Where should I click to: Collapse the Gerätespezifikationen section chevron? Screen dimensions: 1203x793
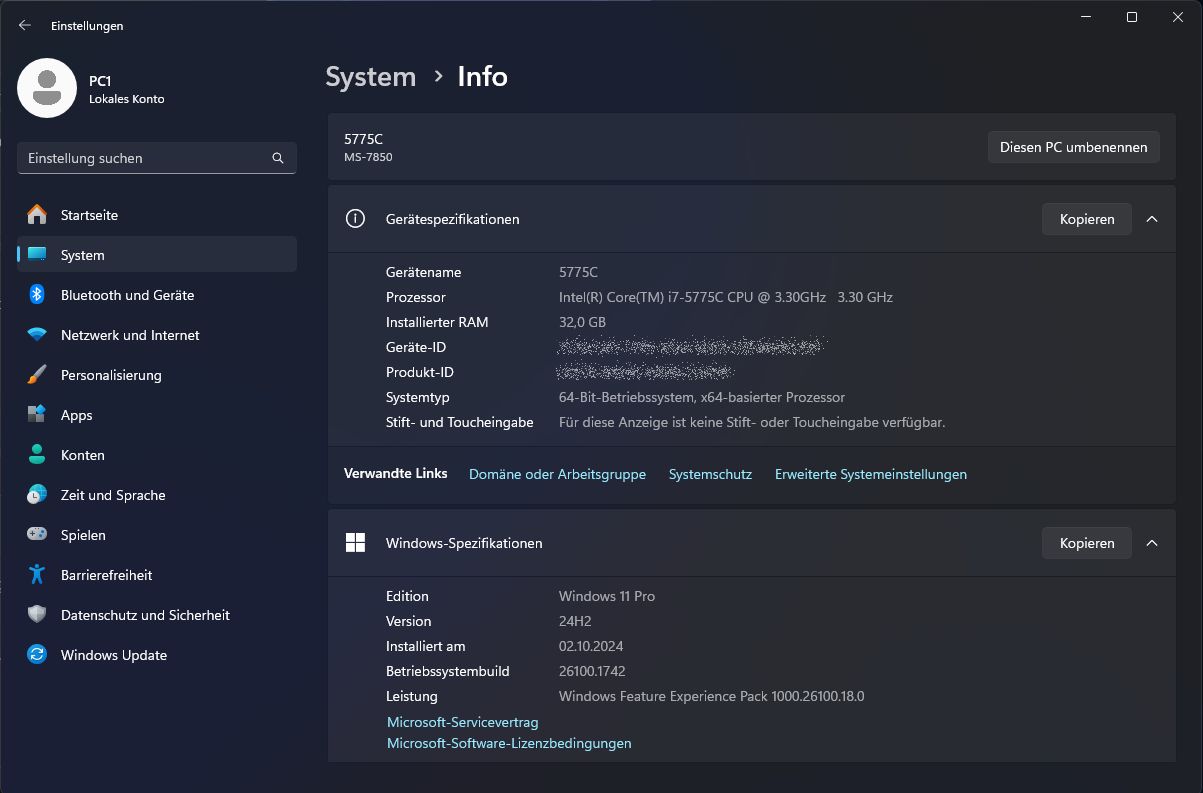point(1152,219)
